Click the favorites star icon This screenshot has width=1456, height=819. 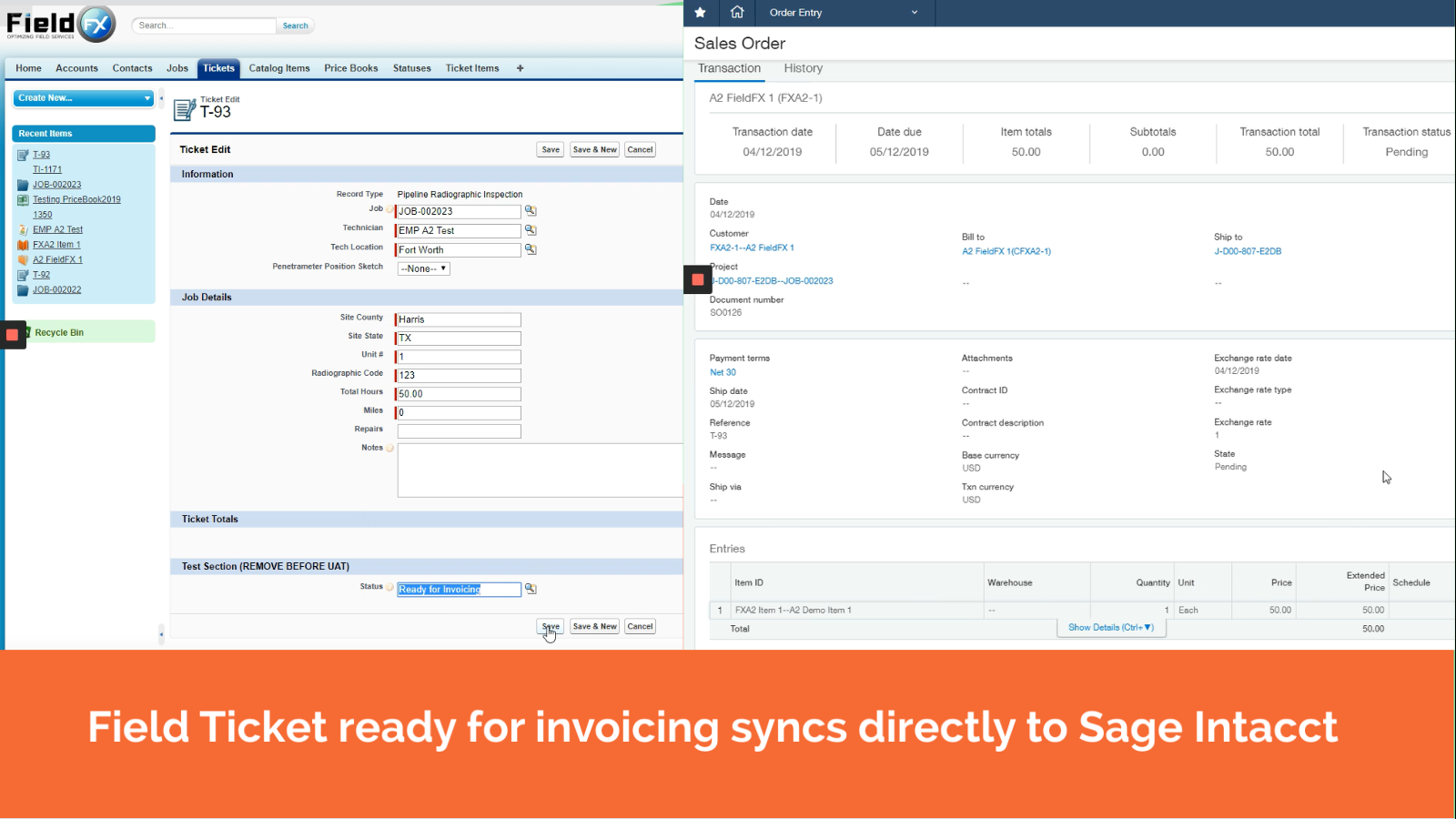pos(700,13)
